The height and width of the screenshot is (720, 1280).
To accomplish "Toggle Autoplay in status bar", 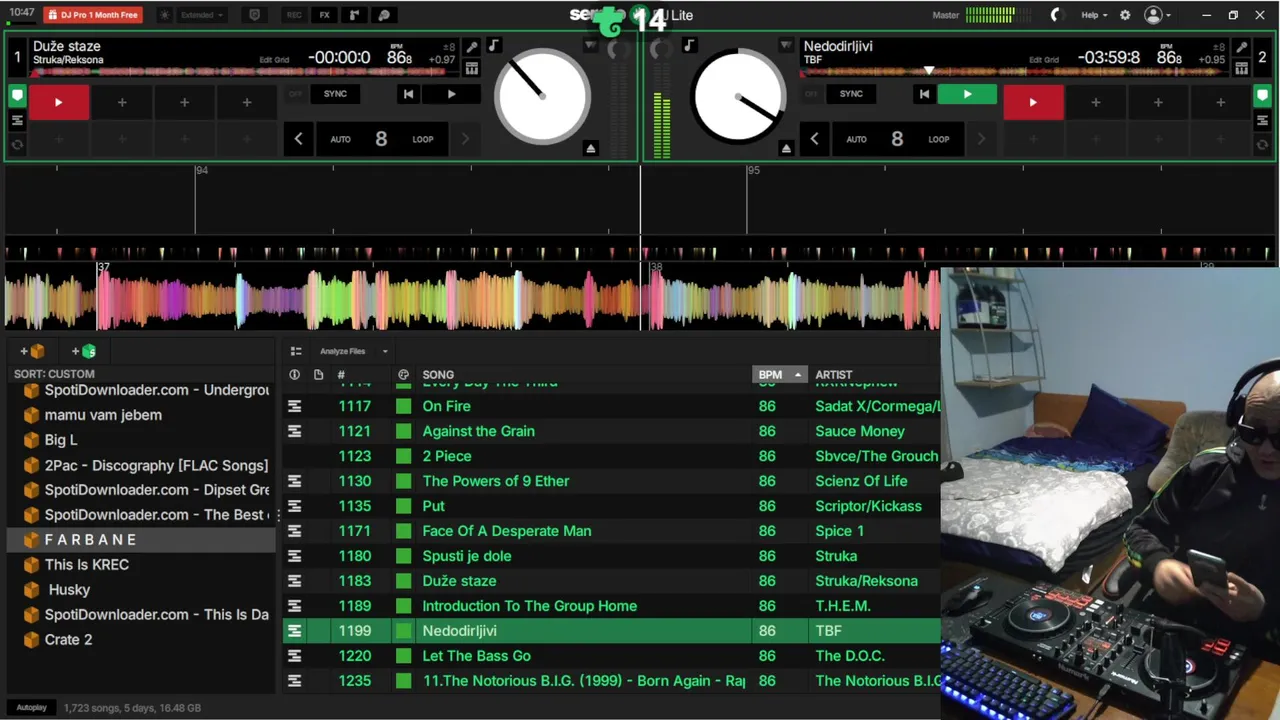I will (x=31, y=708).
